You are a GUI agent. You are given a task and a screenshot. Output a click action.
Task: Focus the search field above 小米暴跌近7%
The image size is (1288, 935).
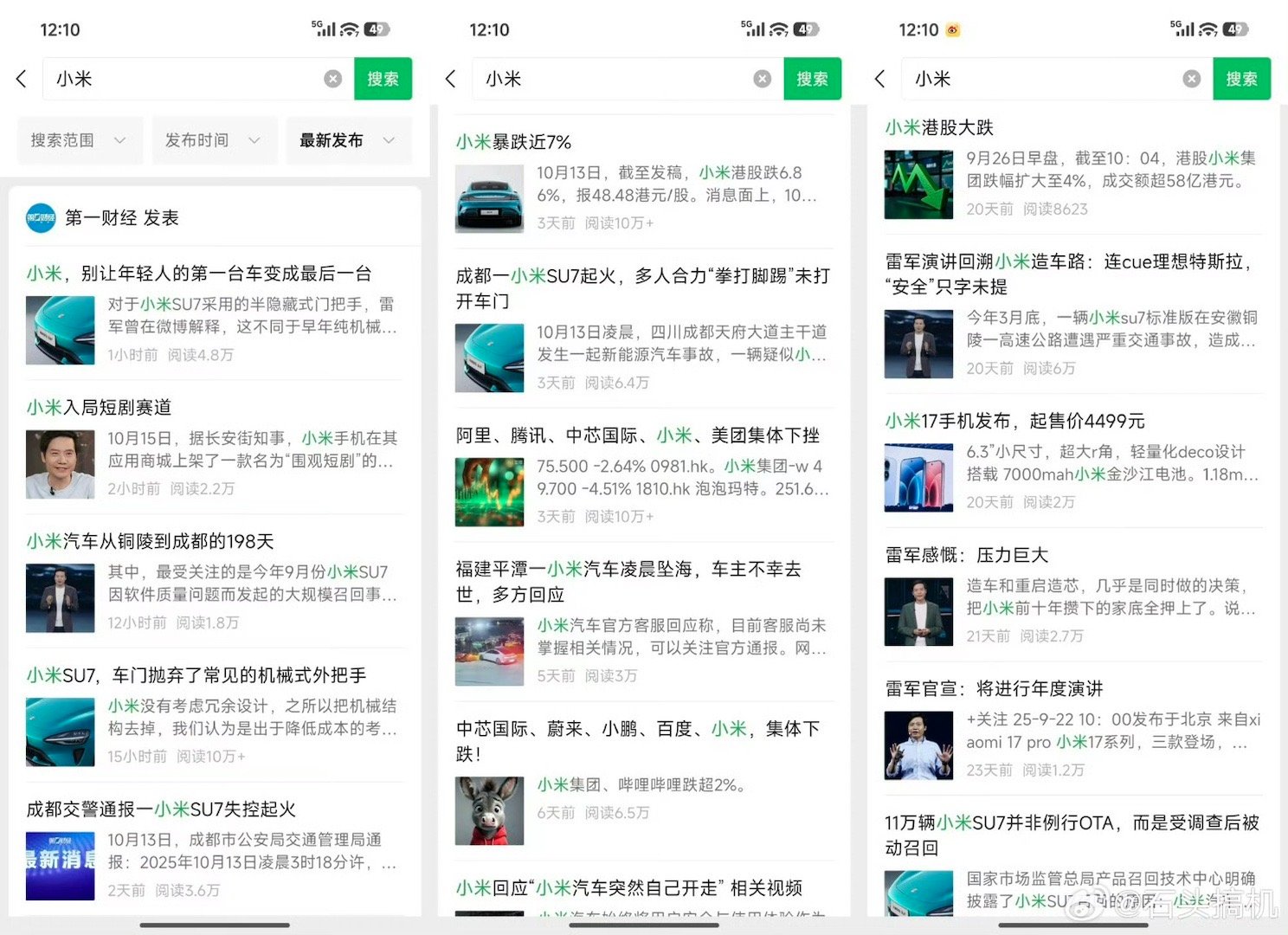[x=628, y=79]
